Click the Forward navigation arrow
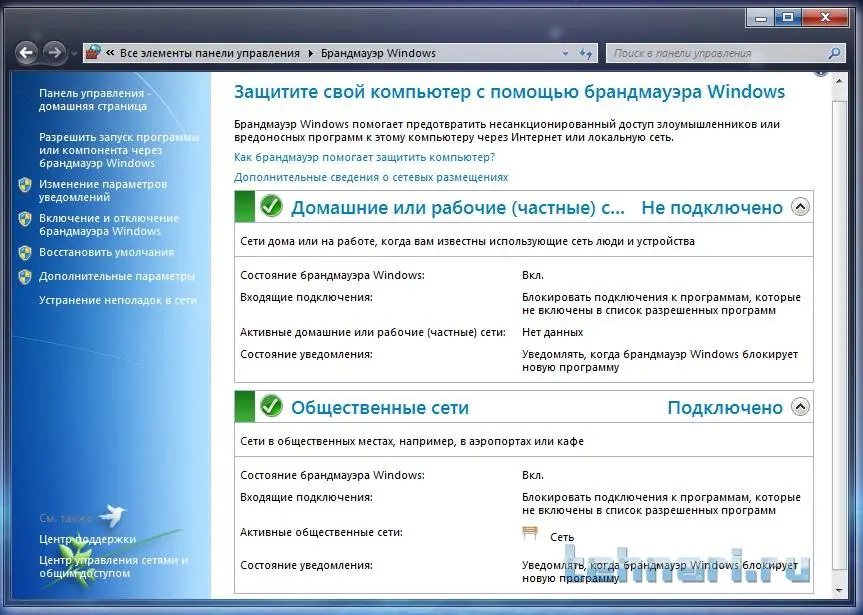This screenshot has width=863, height=615. [x=54, y=53]
